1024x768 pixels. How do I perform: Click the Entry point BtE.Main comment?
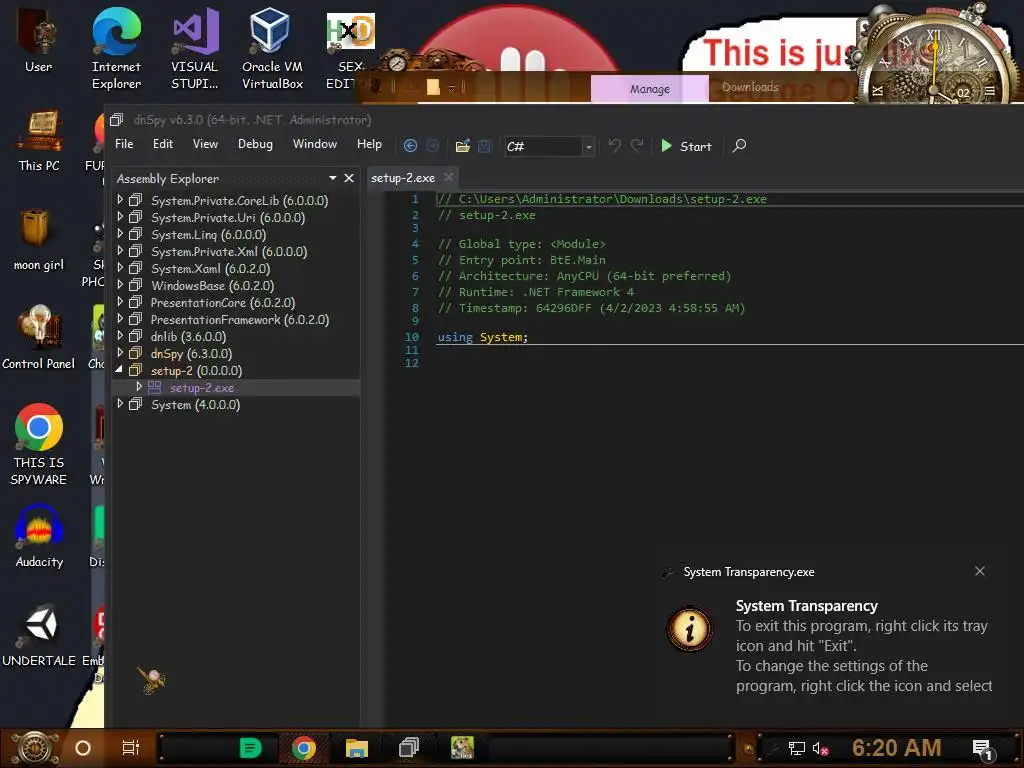click(x=522, y=260)
